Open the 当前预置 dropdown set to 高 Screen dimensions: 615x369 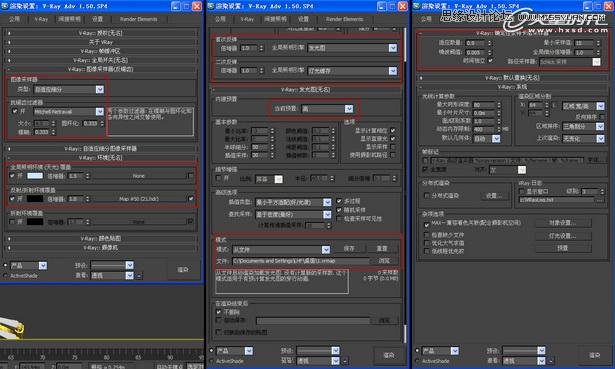pos(327,109)
